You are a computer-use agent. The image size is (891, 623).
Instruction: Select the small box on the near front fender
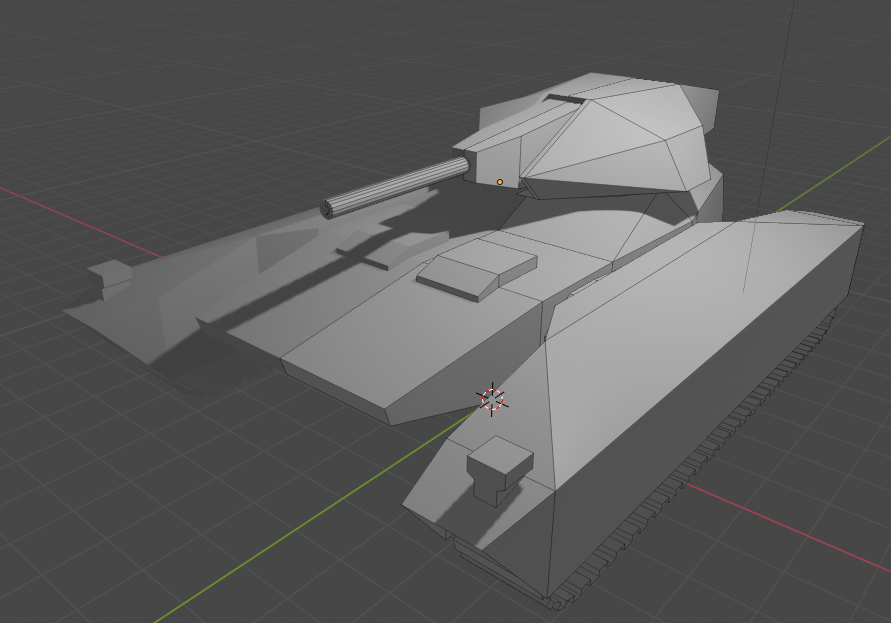click(x=499, y=470)
